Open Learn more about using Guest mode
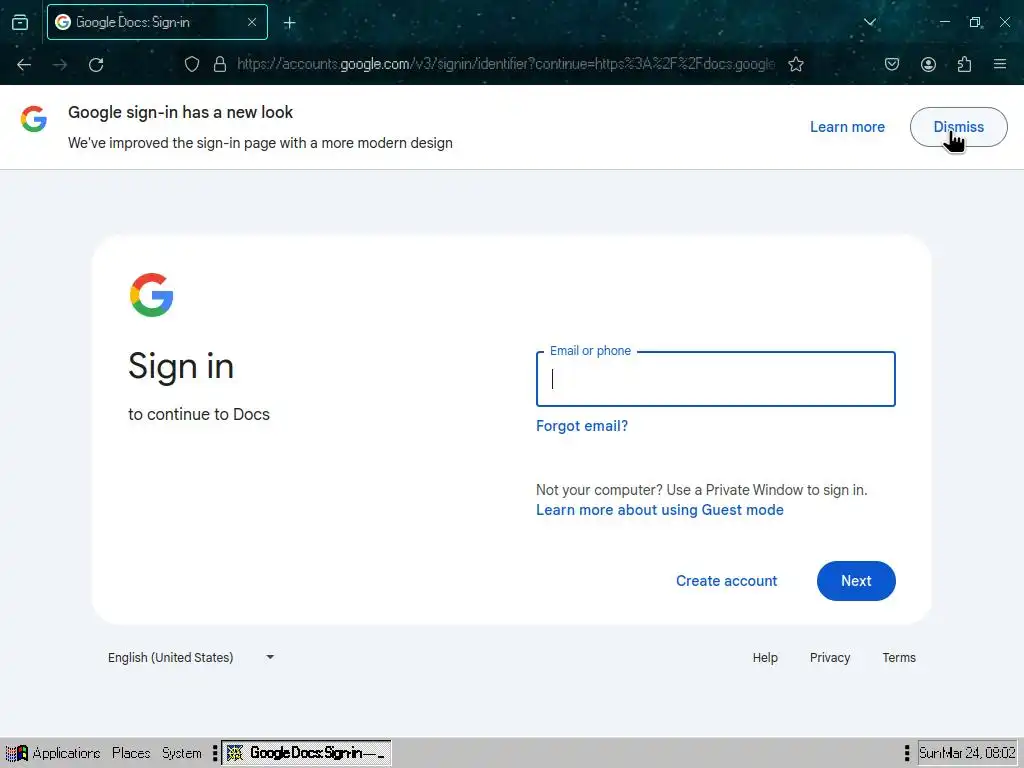The width and height of the screenshot is (1024, 768). (x=660, y=510)
